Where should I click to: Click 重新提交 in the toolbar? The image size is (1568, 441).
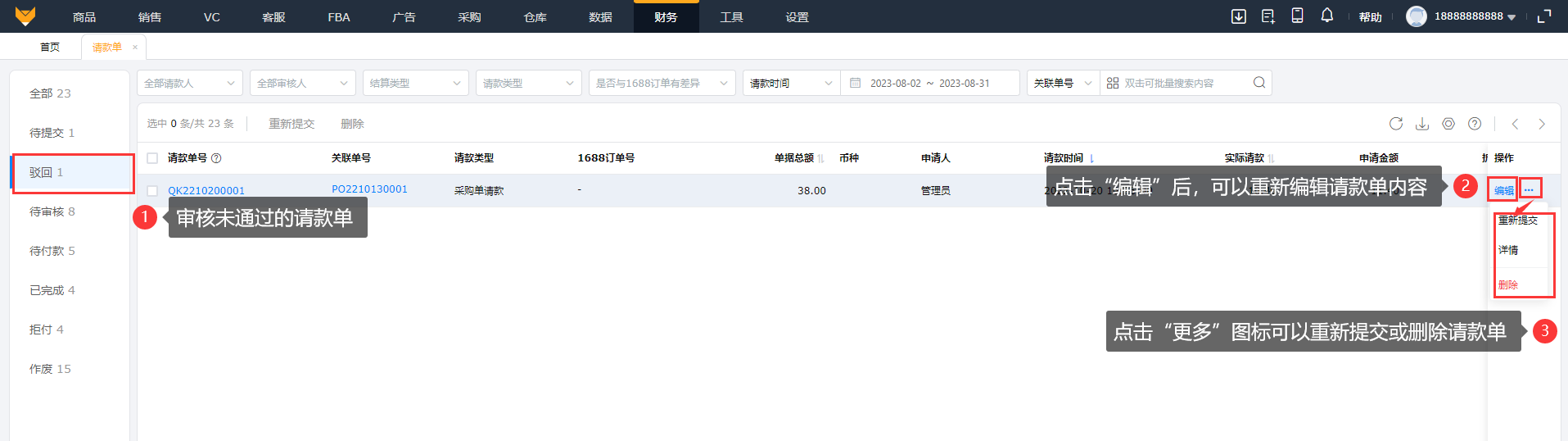point(291,124)
